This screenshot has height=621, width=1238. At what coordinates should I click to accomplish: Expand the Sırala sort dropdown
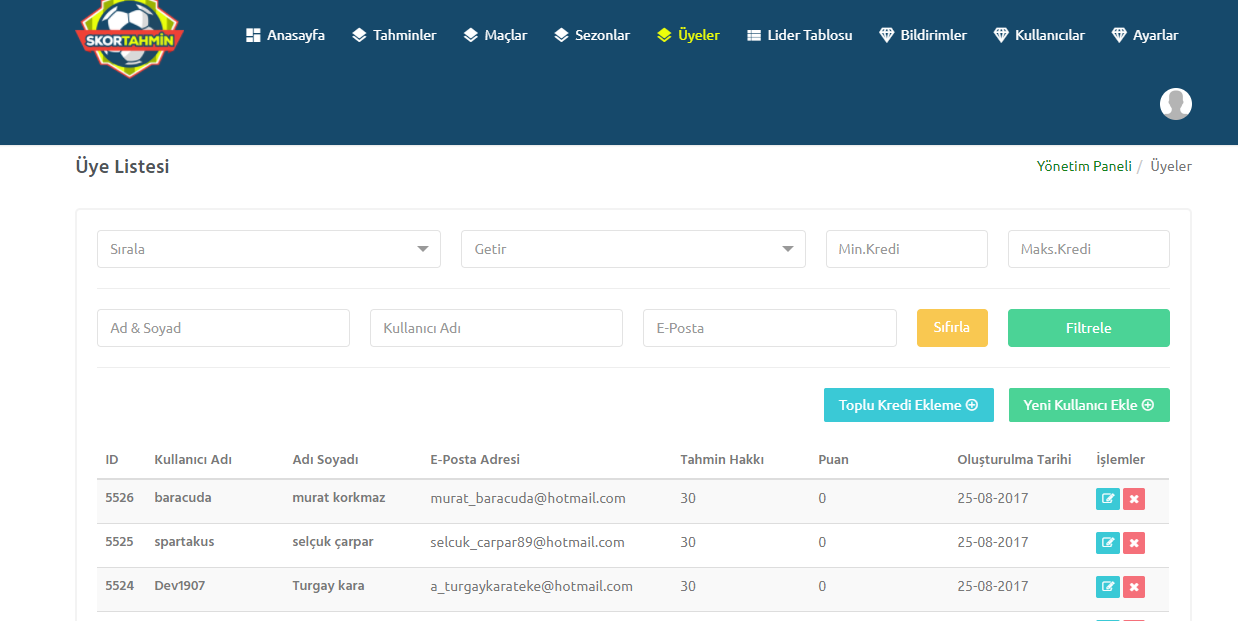[269, 249]
